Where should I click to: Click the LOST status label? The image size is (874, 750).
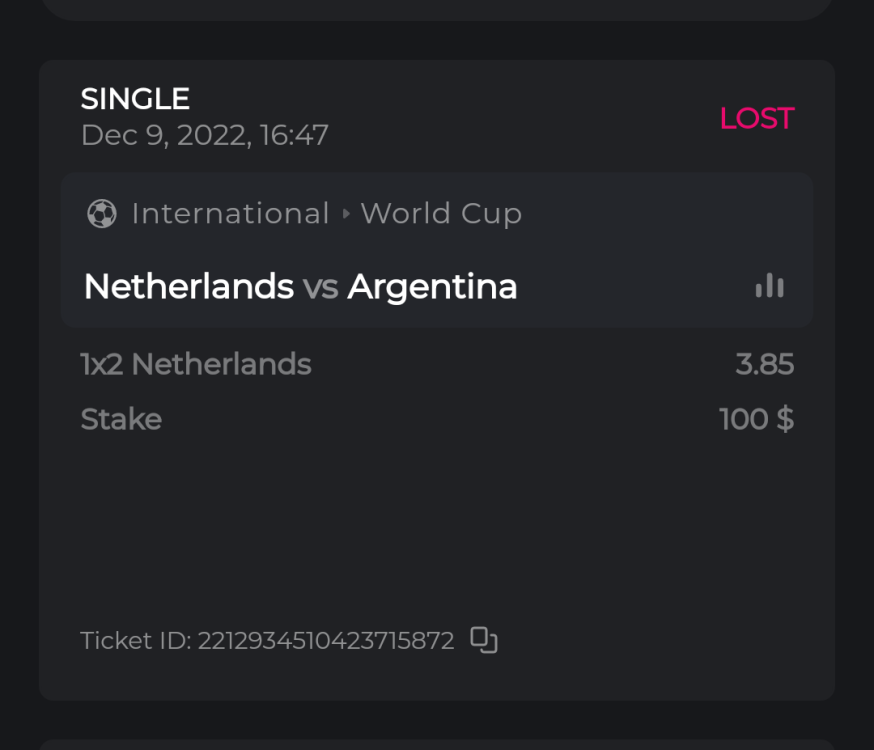(757, 118)
